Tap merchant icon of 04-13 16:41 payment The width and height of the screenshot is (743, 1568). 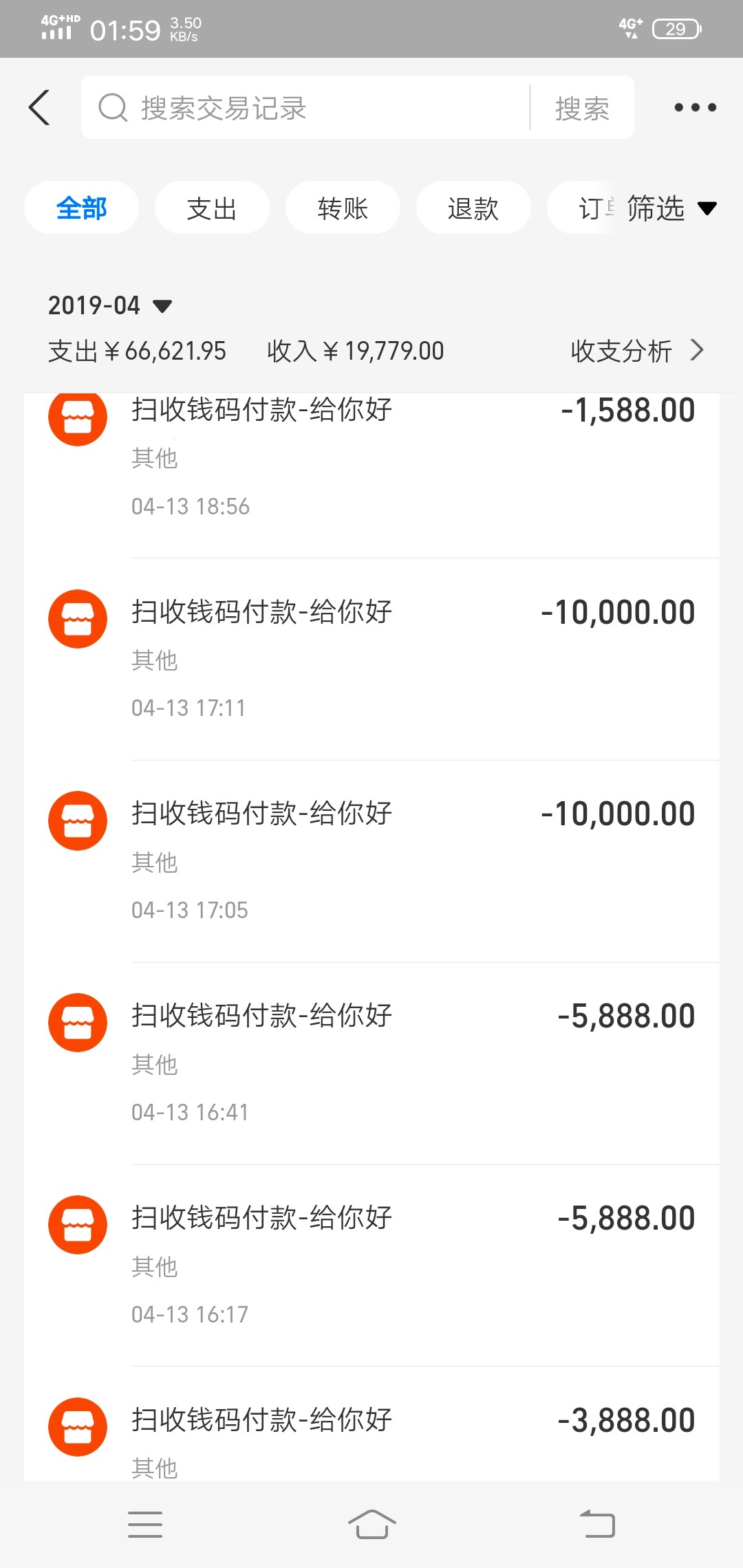coord(78,1023)
